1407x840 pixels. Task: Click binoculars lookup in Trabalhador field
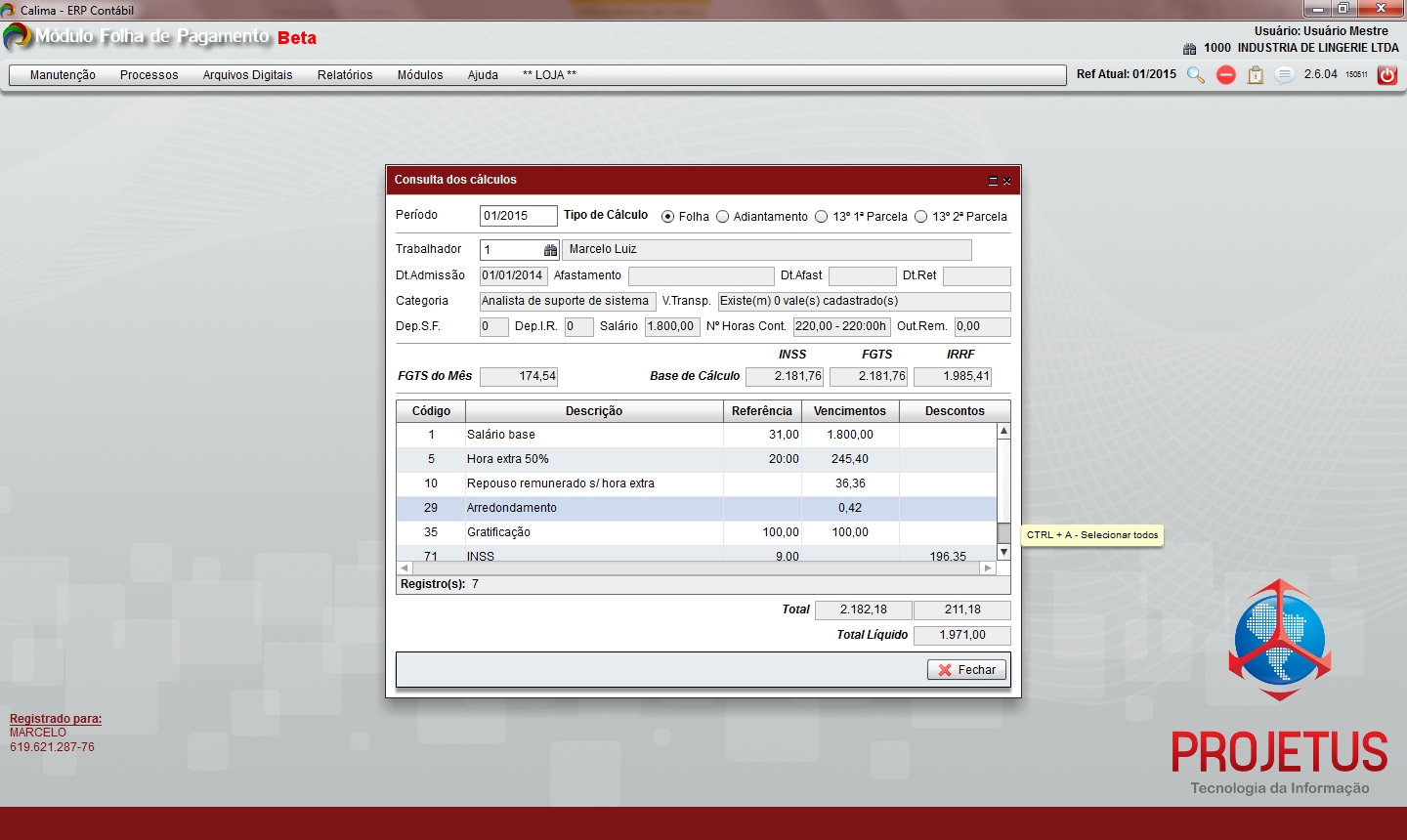550,250
